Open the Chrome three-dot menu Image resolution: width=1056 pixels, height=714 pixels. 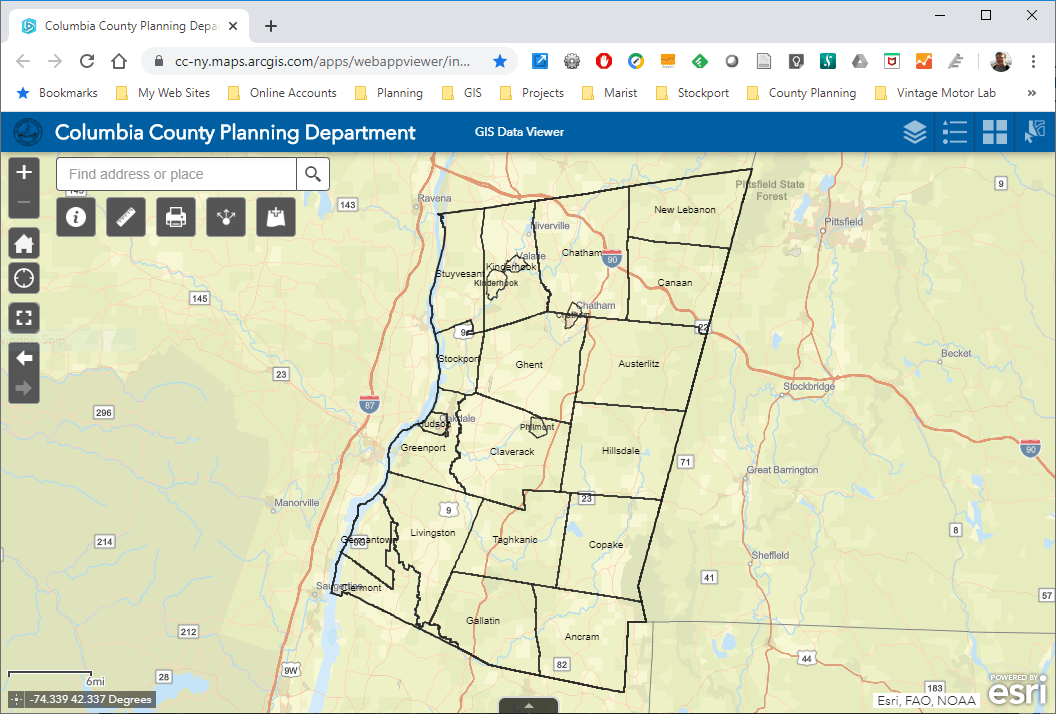coord(1034,61)
